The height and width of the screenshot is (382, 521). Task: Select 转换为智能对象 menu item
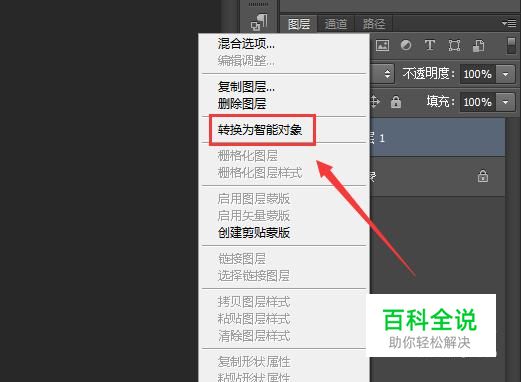[x=260, y=130]
